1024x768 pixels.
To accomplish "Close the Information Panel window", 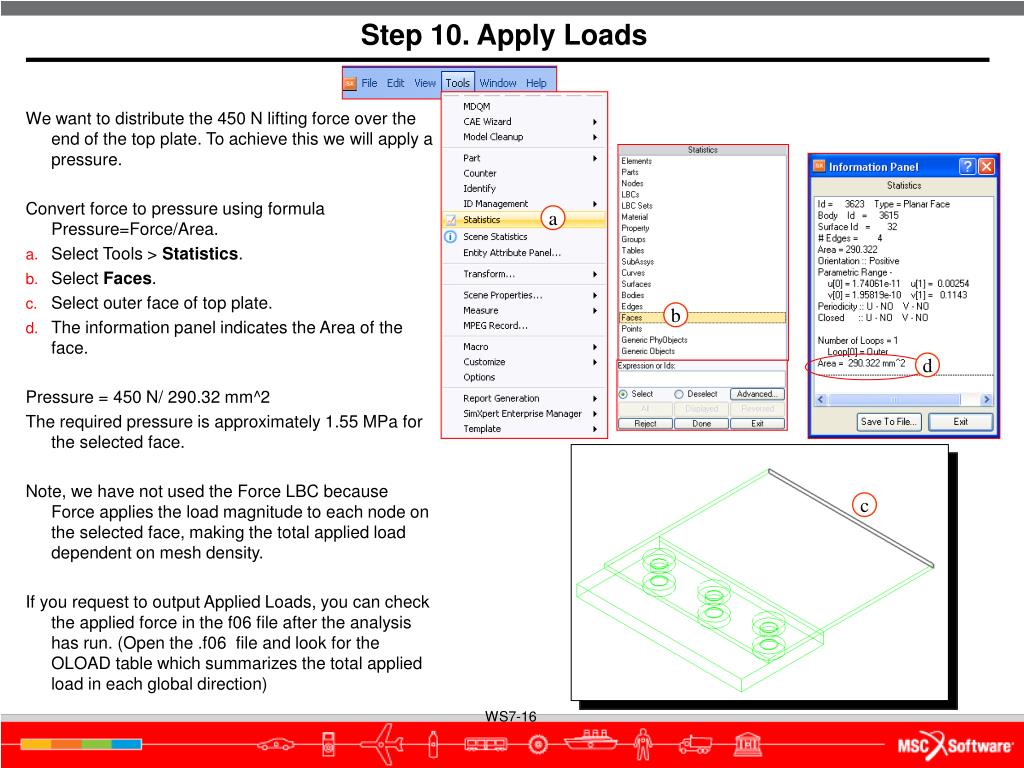I will [x=986, y=167].
